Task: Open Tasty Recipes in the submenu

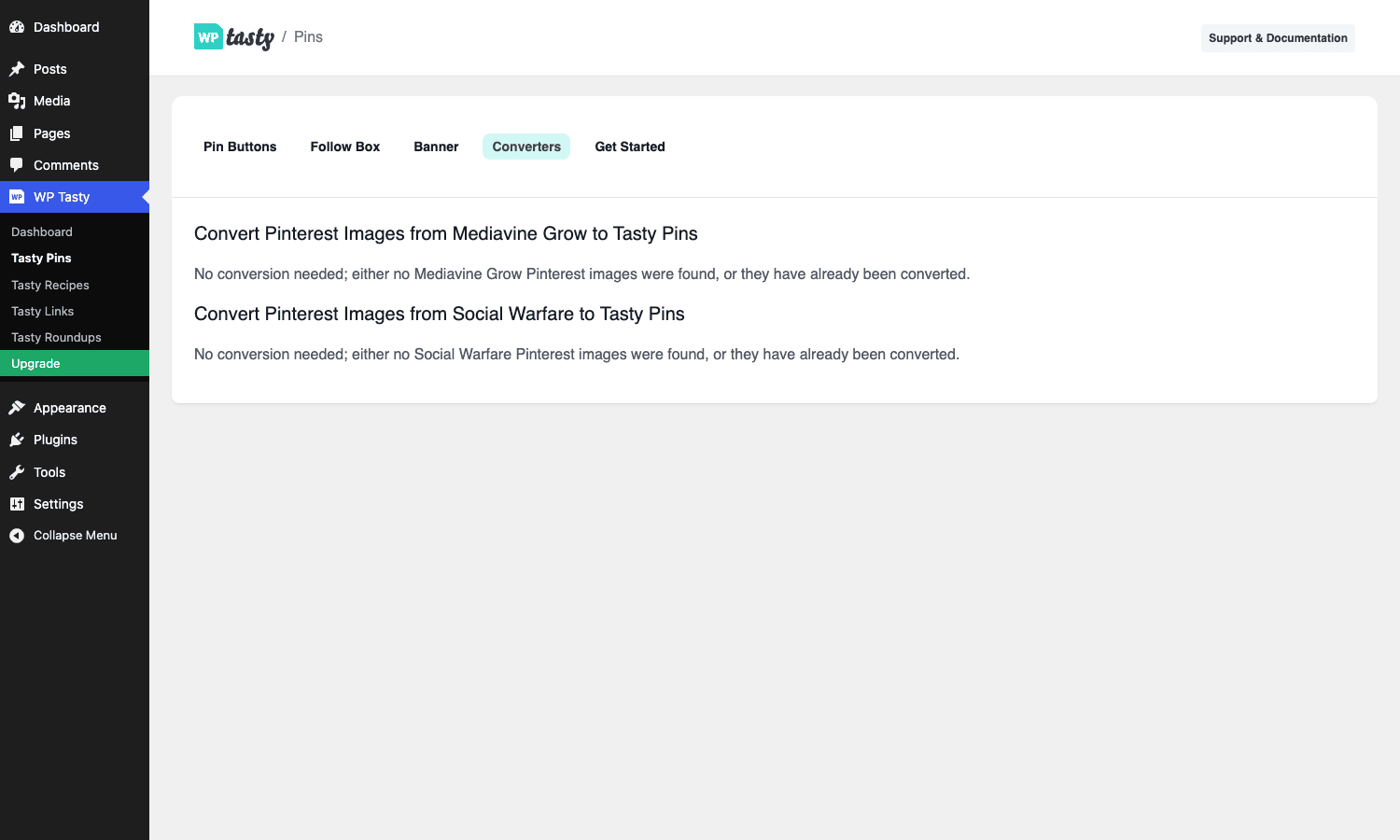Action: coord(50,285)
